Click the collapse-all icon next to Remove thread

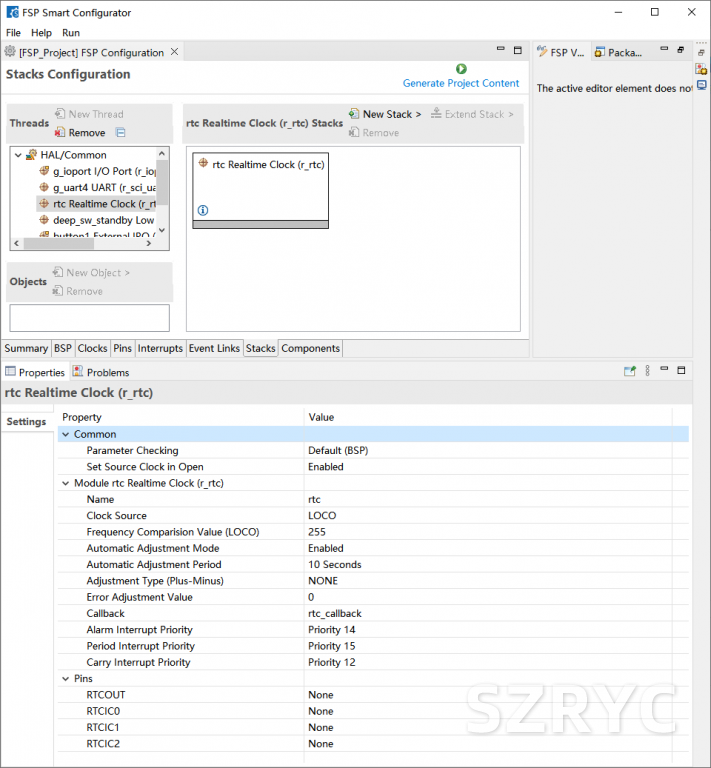coord(120,132)
